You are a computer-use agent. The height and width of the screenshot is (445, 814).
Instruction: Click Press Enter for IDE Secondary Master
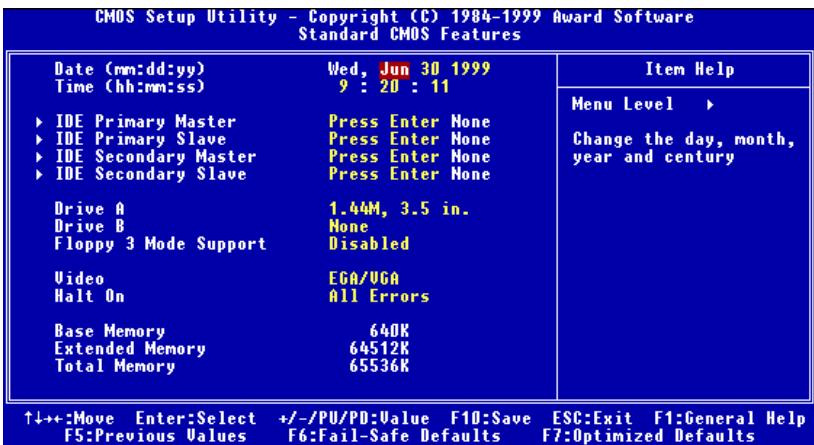point(384,157)
